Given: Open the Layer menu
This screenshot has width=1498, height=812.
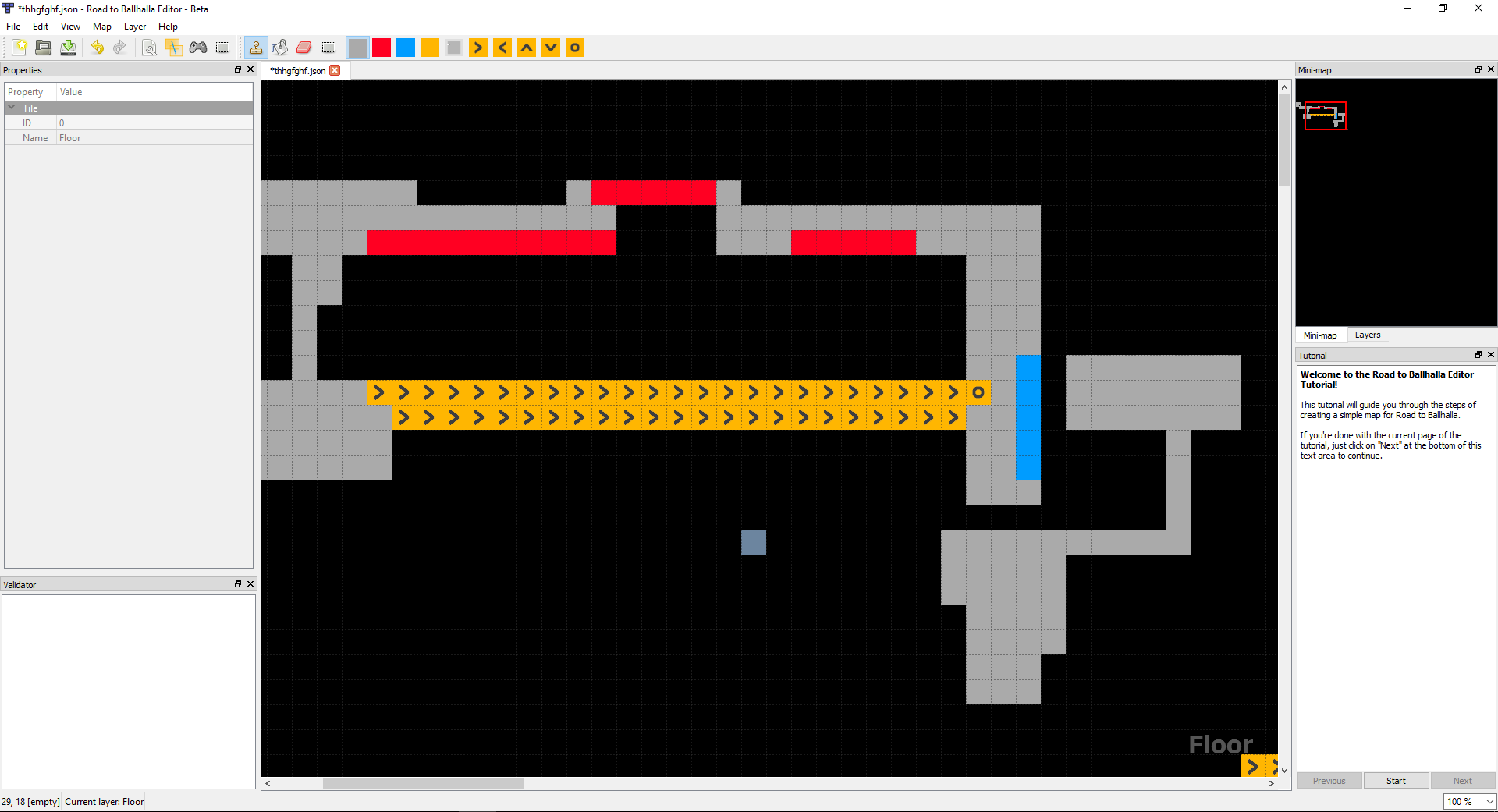Looking at the screenshot, I should click(x=134, y=27).
